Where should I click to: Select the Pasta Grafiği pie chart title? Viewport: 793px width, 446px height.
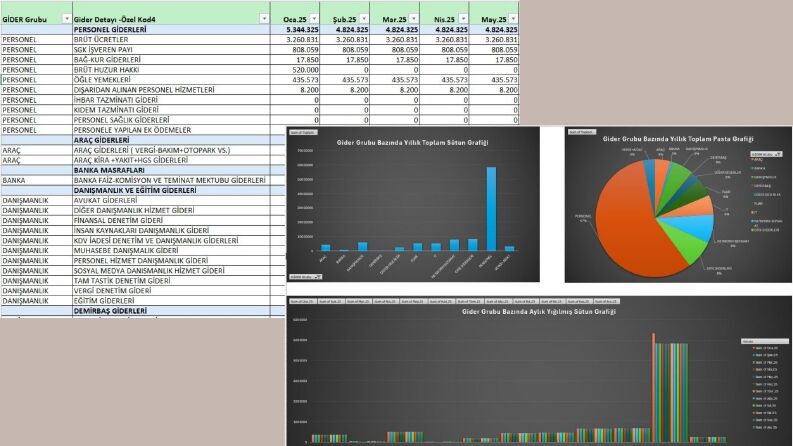point(678,139)
